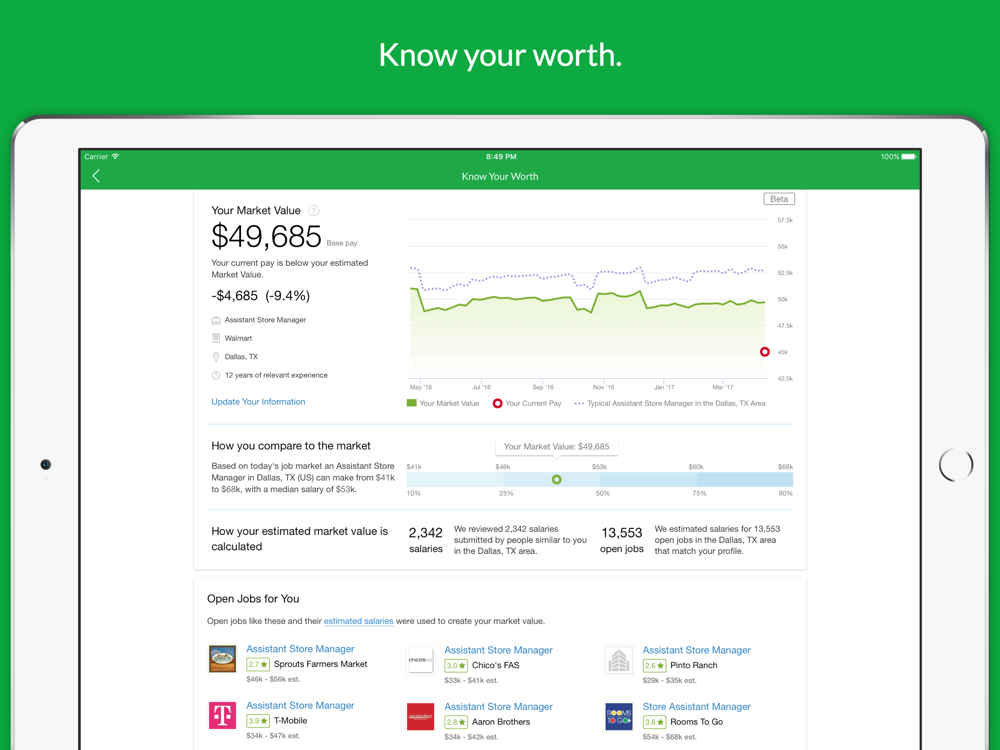Click the Beta badge
Viewport: 1000px width, 750px height.
779,199
